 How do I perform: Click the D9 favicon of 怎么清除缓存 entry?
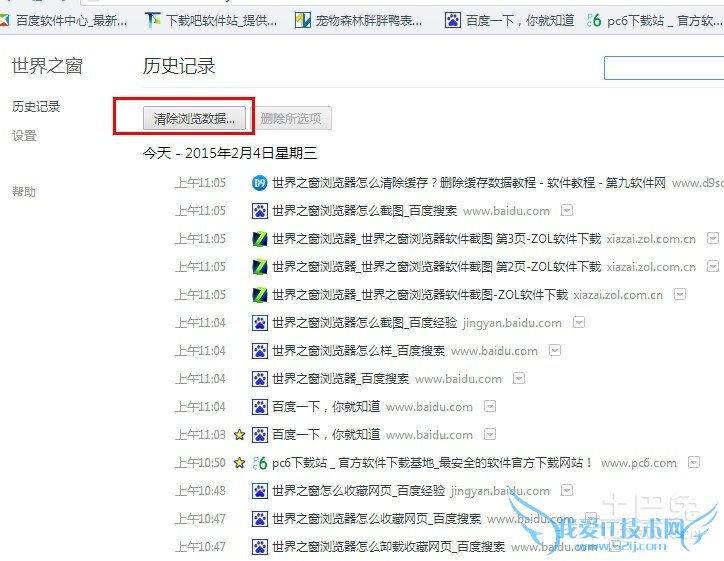[x=259, y=183]
